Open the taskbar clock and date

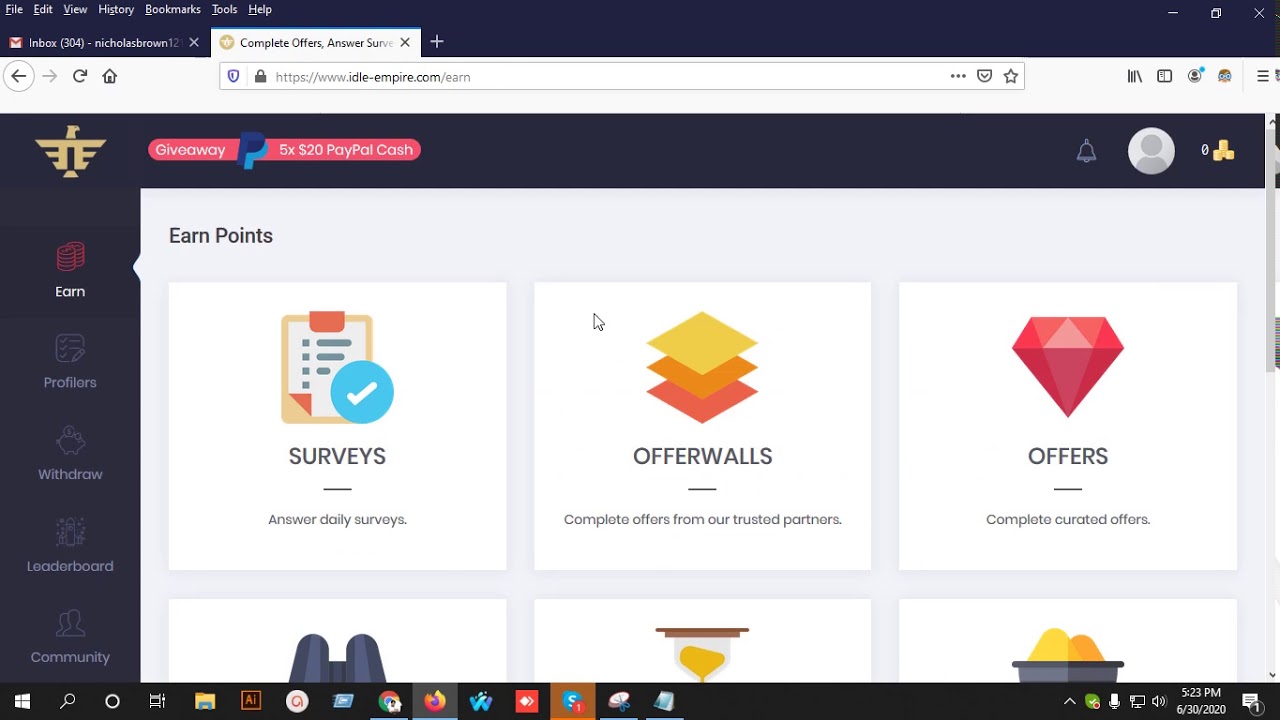1201,701
